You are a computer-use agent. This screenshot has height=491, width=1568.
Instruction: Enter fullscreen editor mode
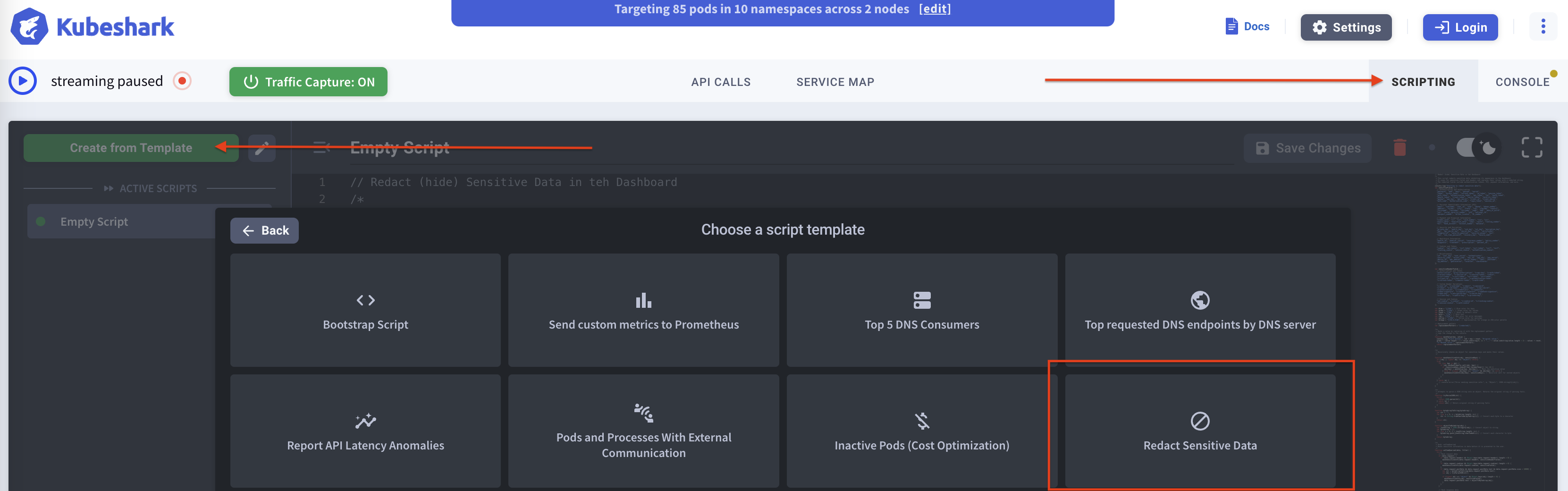1532,147
